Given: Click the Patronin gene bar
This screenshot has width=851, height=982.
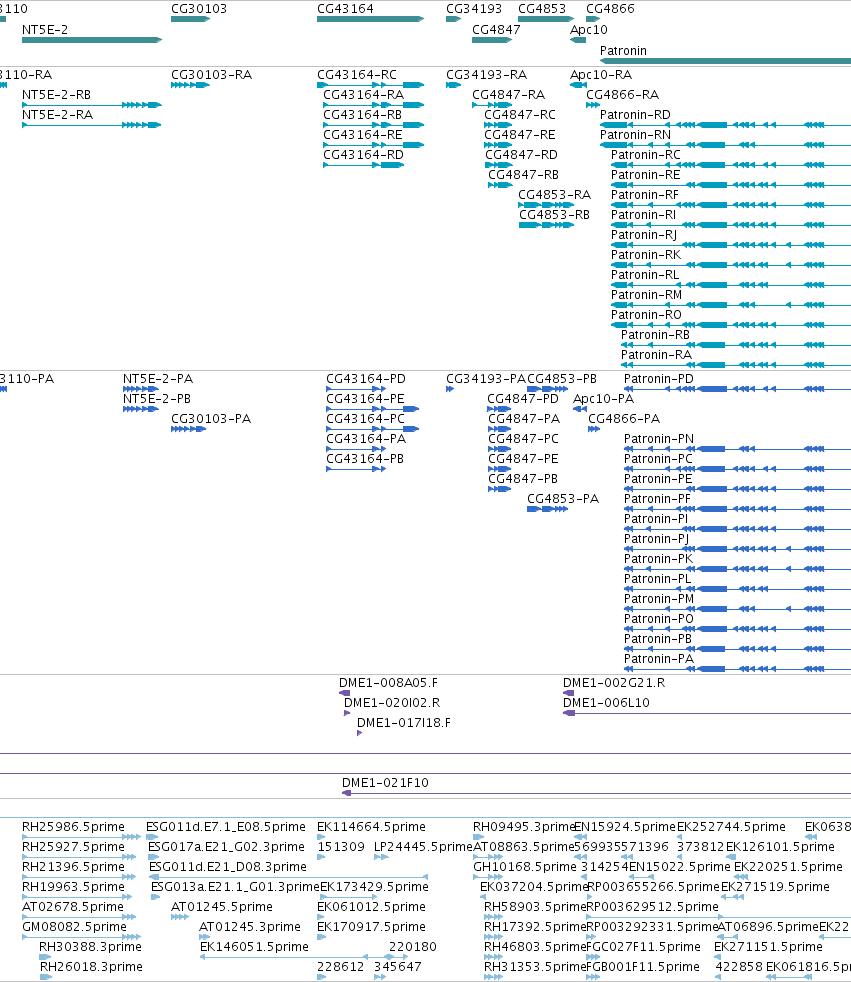Looking at the screenshot, I should pyautogui.click(x=725, y=61).
